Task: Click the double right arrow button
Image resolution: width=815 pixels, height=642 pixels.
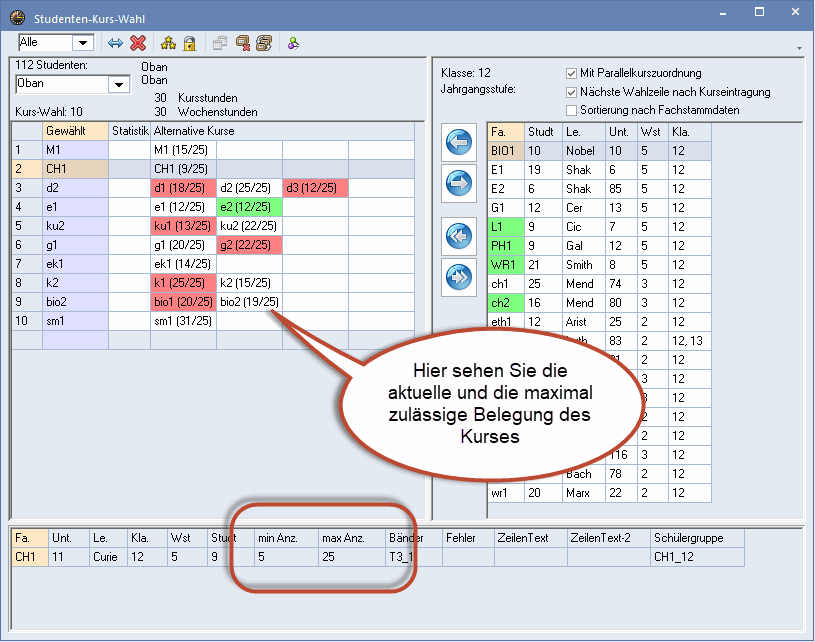Action: 459,277
